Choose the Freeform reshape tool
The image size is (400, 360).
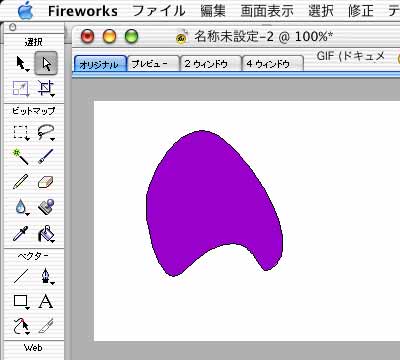click(x=21, y=326)
